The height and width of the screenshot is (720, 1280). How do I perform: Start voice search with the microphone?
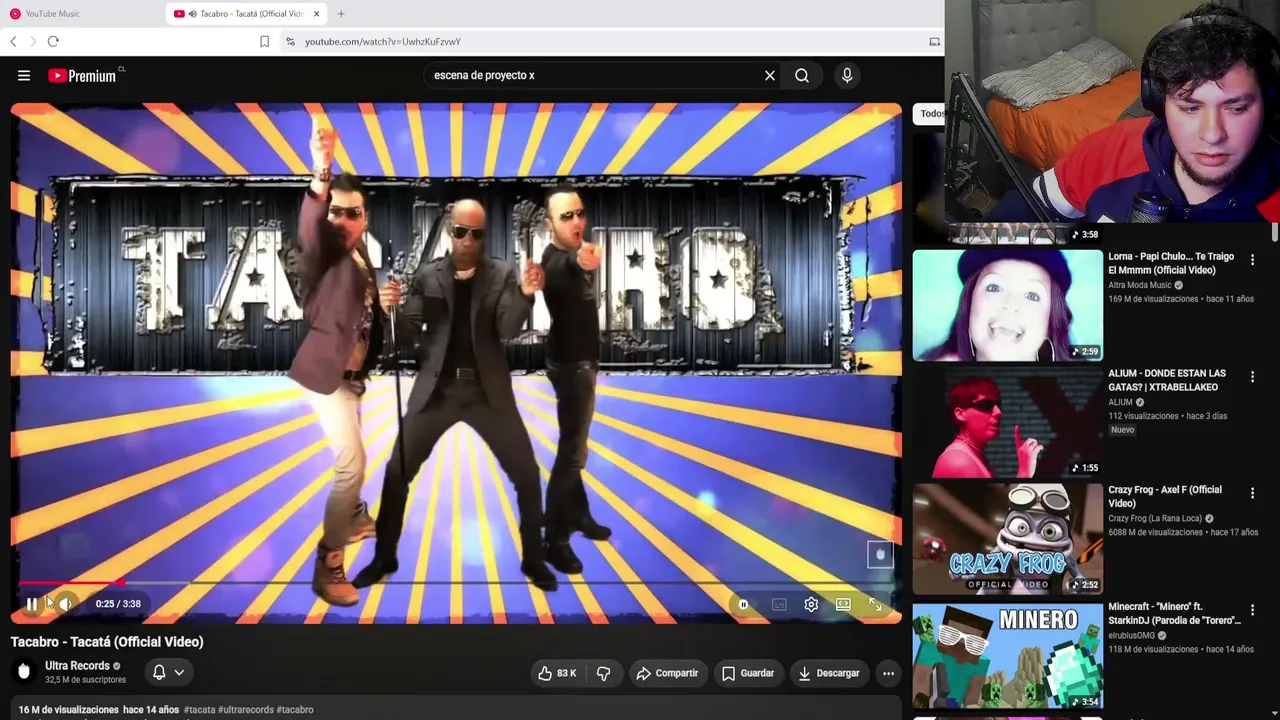pyautogui.click(x=847, y=75)
